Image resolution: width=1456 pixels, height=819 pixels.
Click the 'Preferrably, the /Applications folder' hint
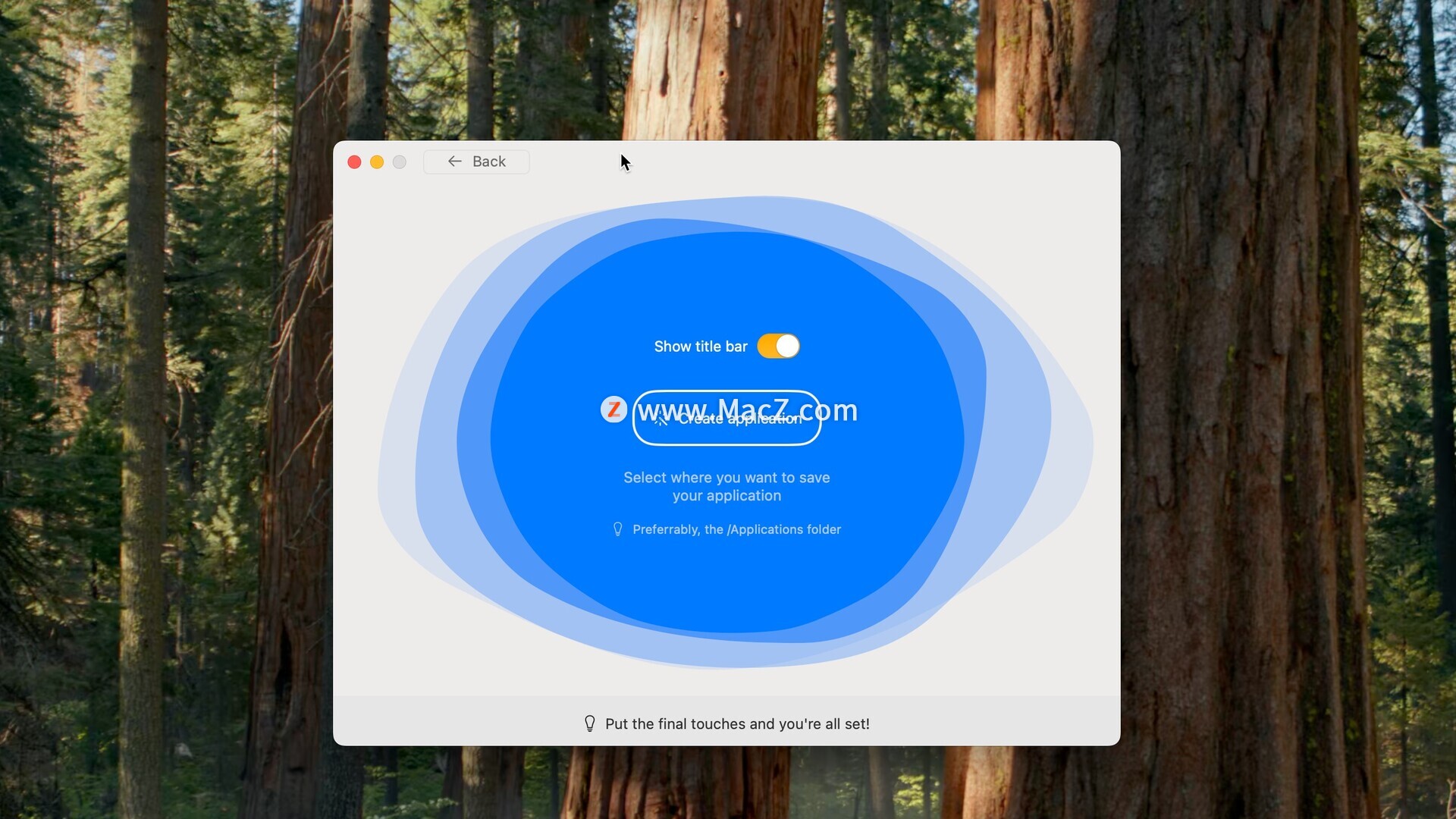click(x=736, y=529)
